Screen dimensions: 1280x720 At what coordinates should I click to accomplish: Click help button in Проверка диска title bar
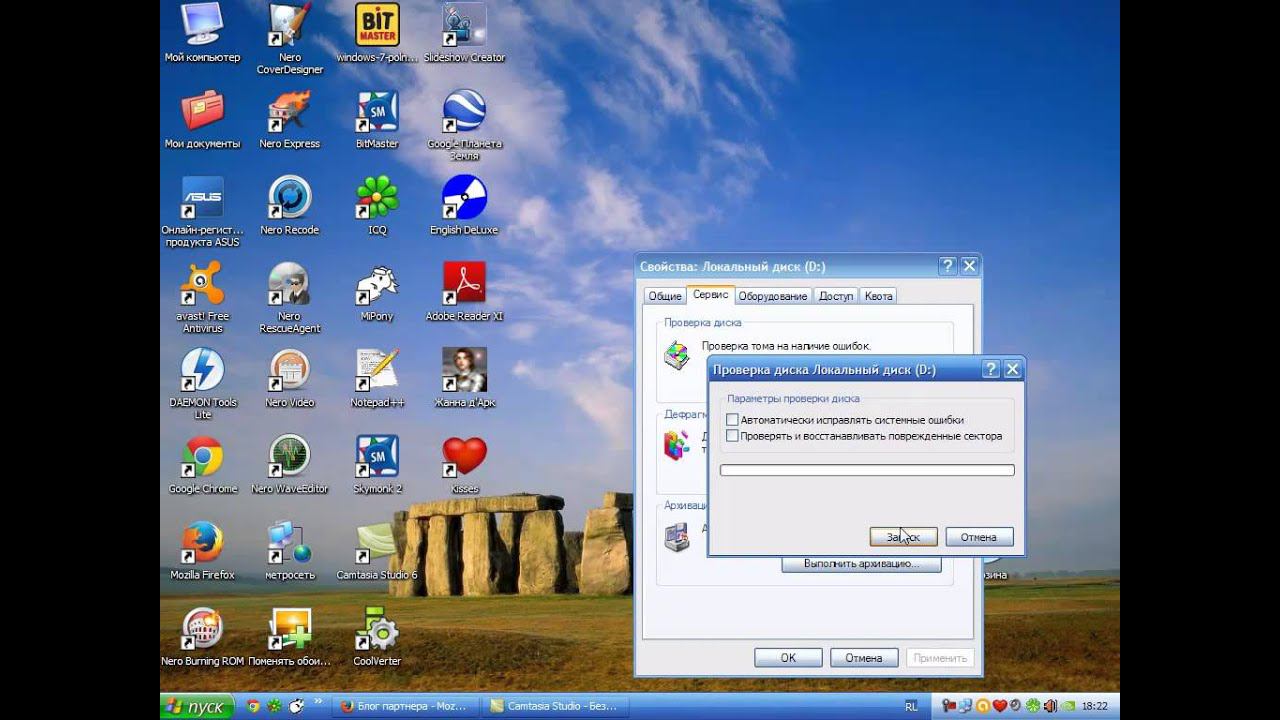click(x=991, y=370)
